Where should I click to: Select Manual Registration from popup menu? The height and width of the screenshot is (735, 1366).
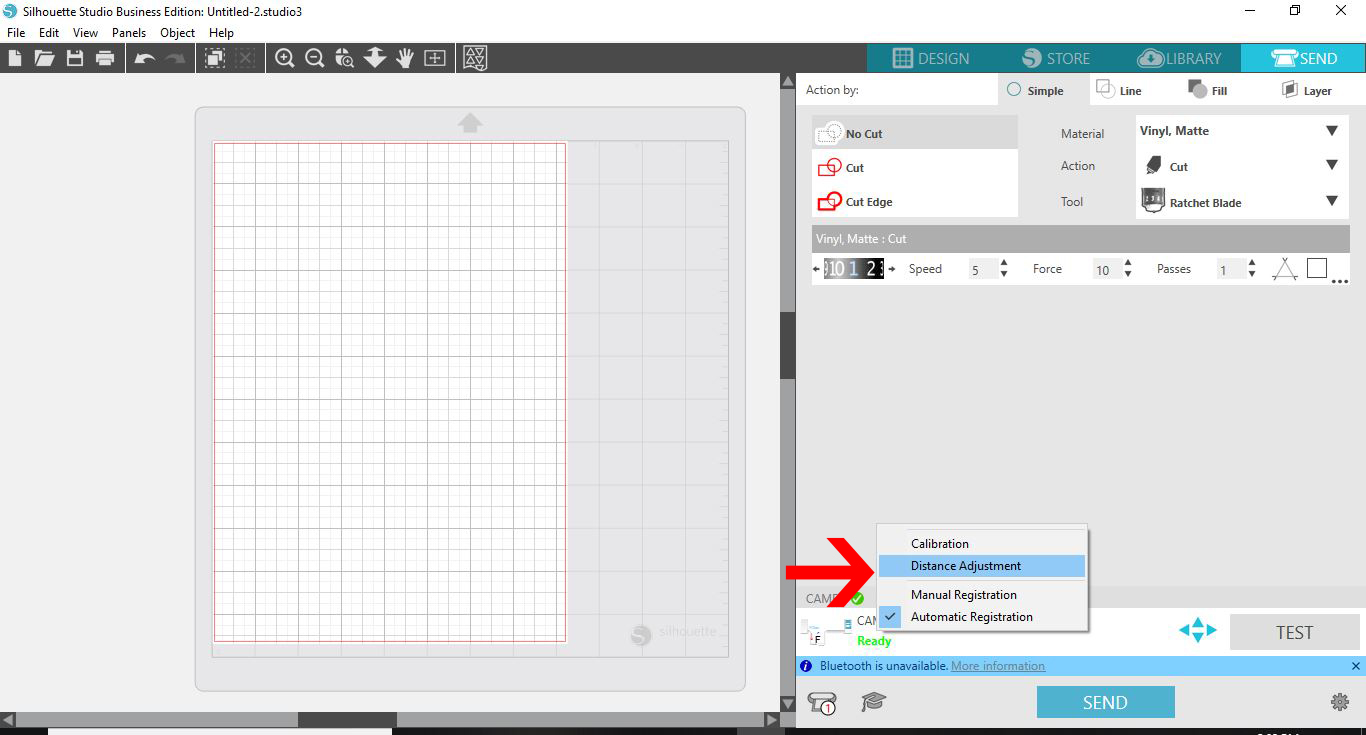click(982, 595)
